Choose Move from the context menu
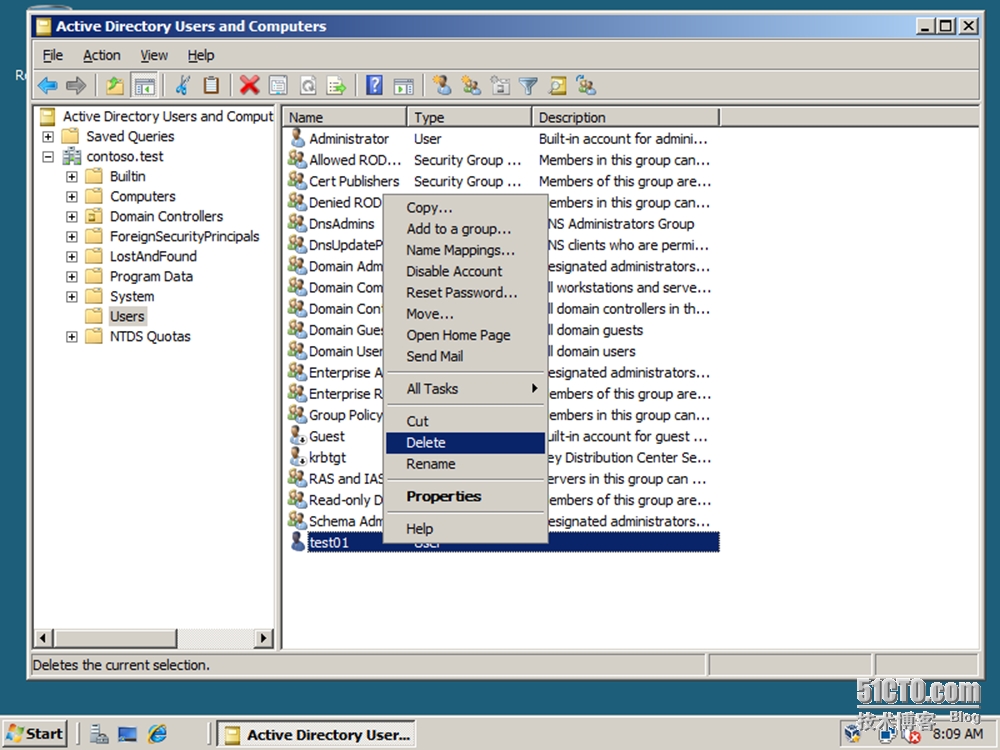Screen dimensions: 1000x750 coord(465,314)
